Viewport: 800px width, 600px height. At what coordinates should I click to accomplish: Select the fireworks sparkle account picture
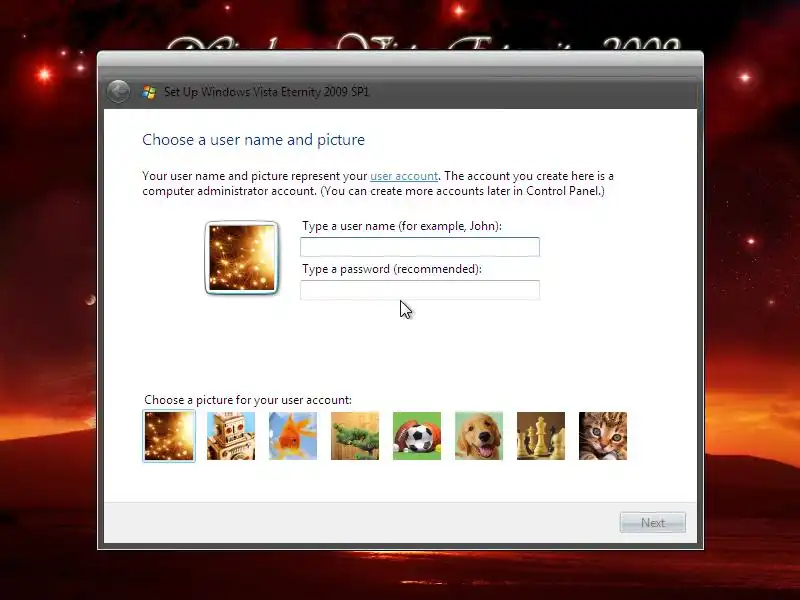(x=169, y=436)
